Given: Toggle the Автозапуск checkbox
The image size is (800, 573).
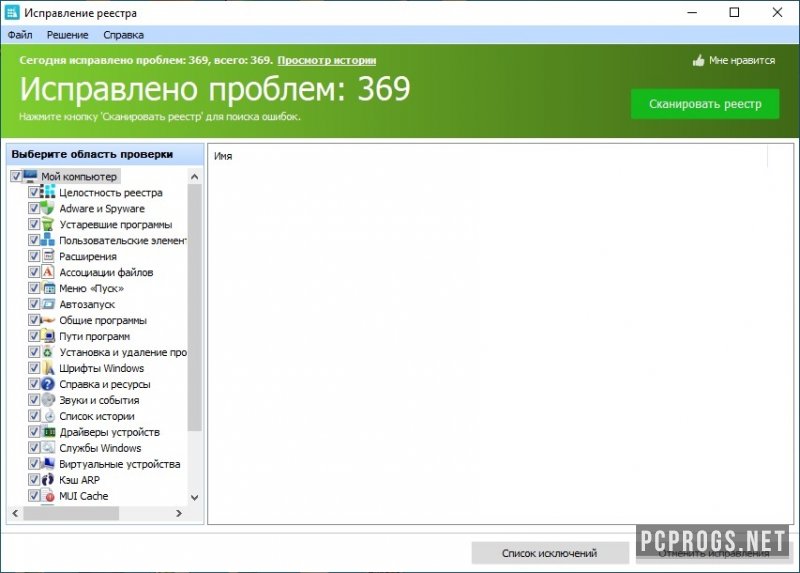Looking at the screenshot, I should pyautogui.click(x=34, y=305).
